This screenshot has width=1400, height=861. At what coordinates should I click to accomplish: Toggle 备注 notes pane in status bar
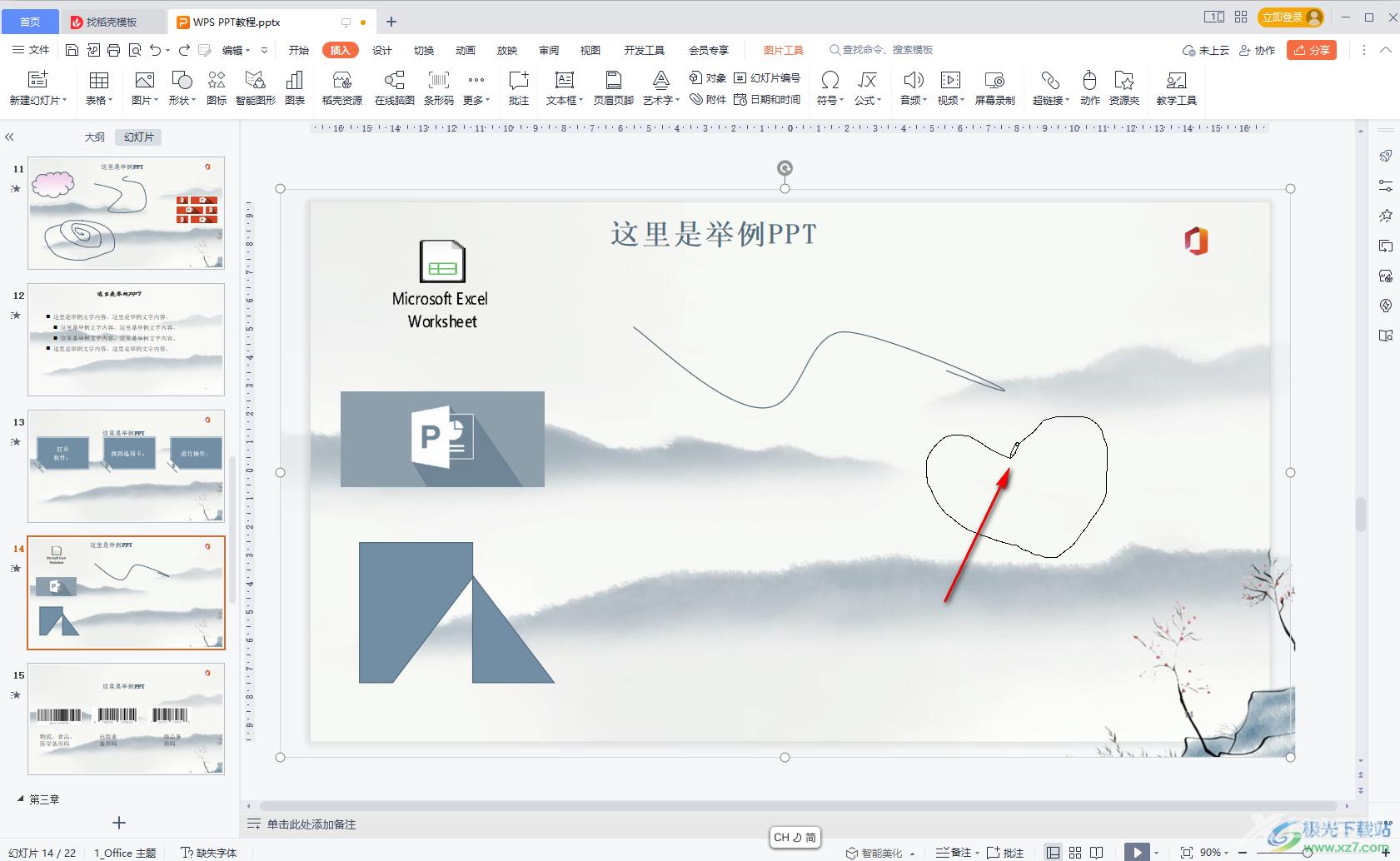pos(953,853)
